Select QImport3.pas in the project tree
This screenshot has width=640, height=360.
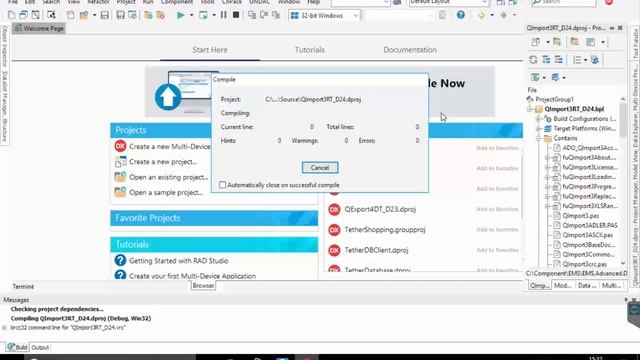point(580,216)
